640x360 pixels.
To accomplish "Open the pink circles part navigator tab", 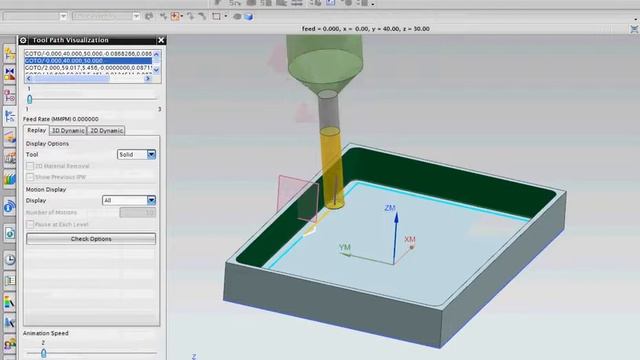I will (9, 96).
